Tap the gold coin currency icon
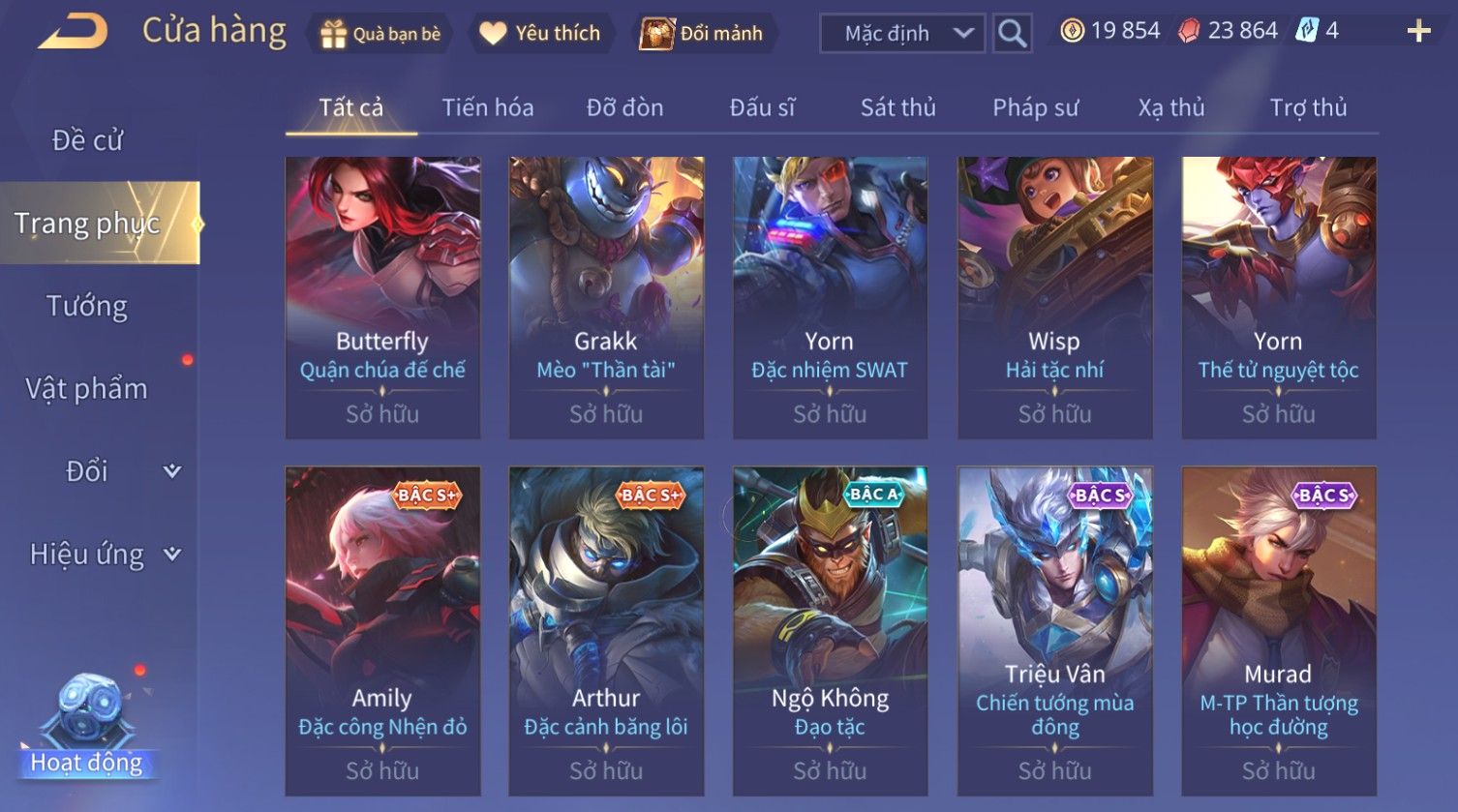The width and height of the screenshot is (1458, 812). click(1072, 31)
